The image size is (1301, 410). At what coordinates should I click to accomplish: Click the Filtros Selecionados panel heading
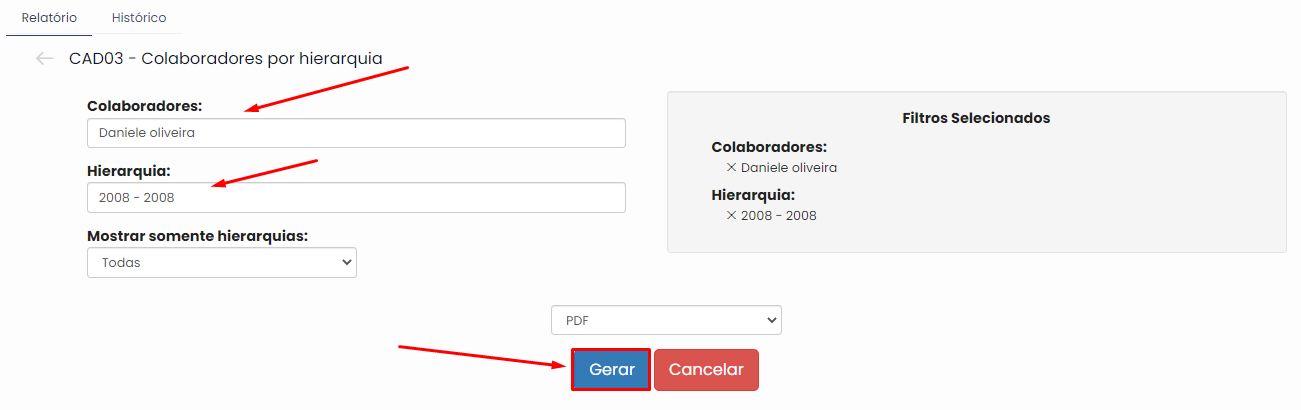pos(976,118)
